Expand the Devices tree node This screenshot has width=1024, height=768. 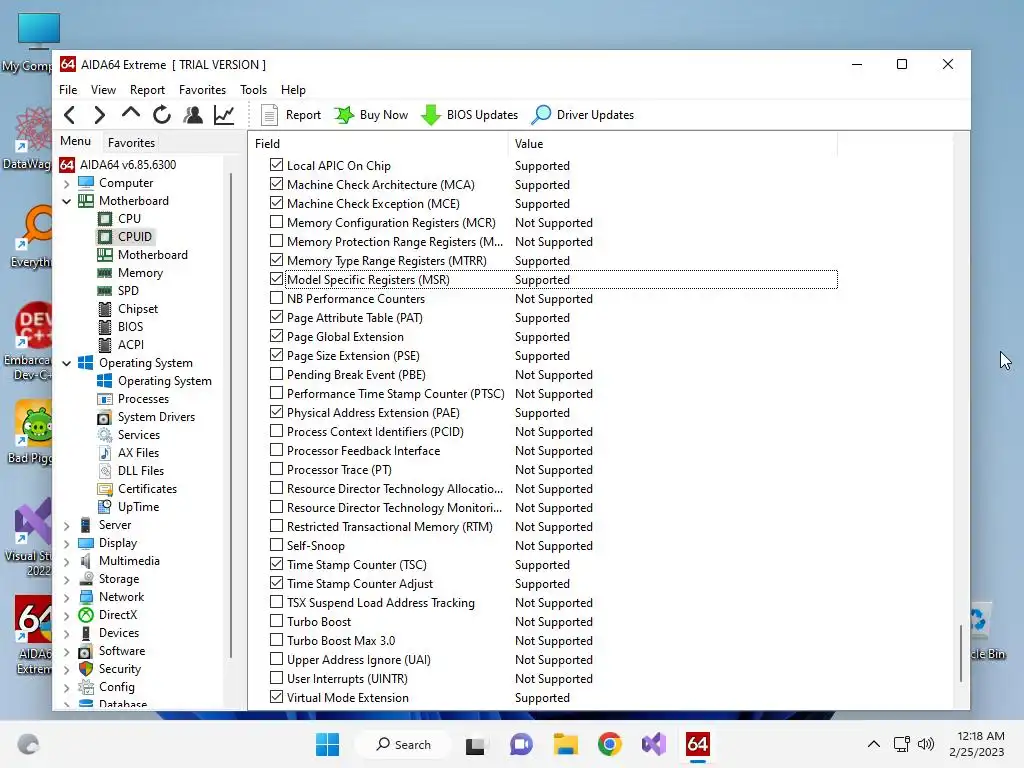click(67, 633)
